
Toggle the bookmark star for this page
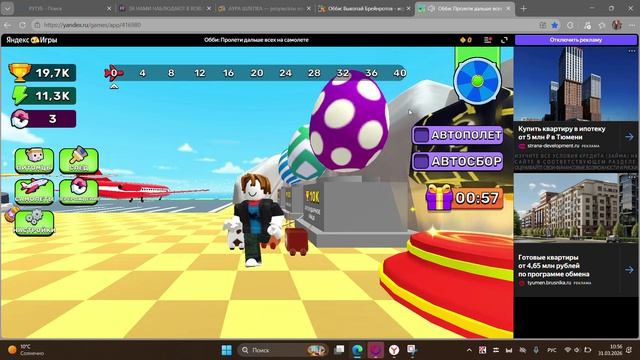(x=555, y=25)
